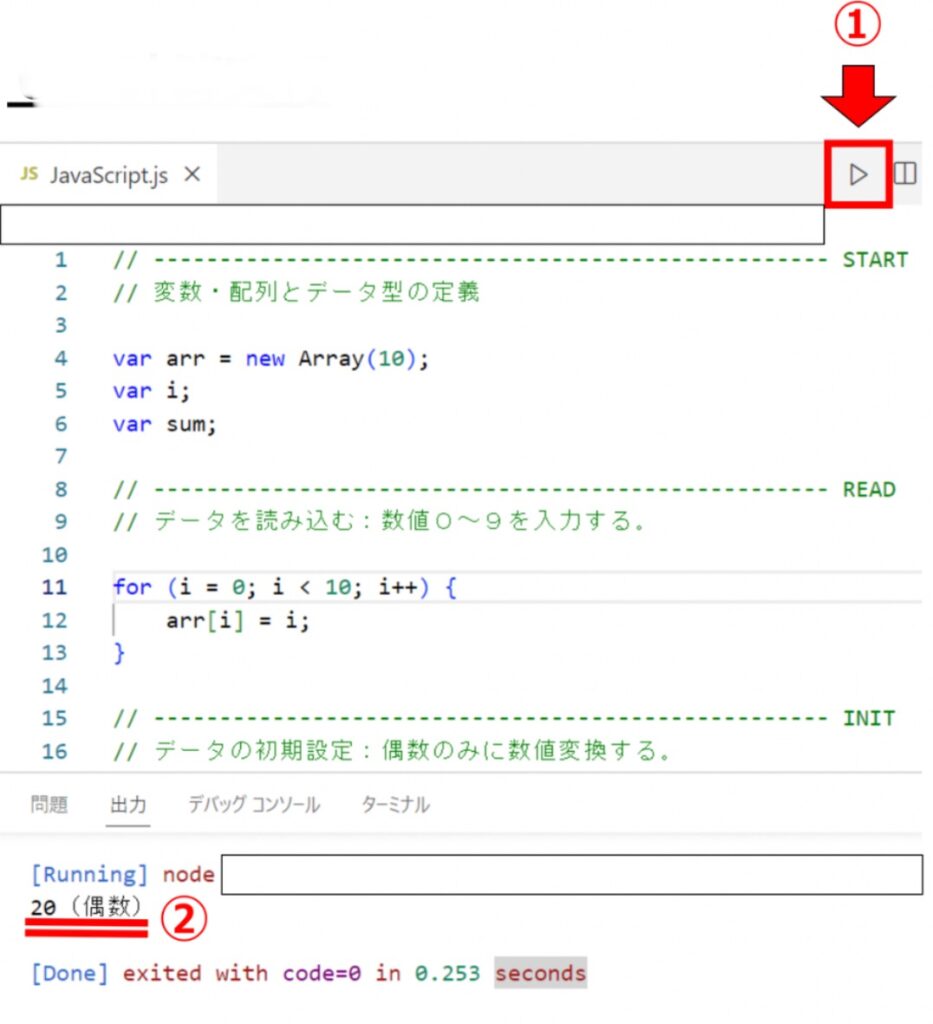This screenshot has height=1024, width=933.
Task: Click line number 4 in the gutter
Action: (61, 358)
